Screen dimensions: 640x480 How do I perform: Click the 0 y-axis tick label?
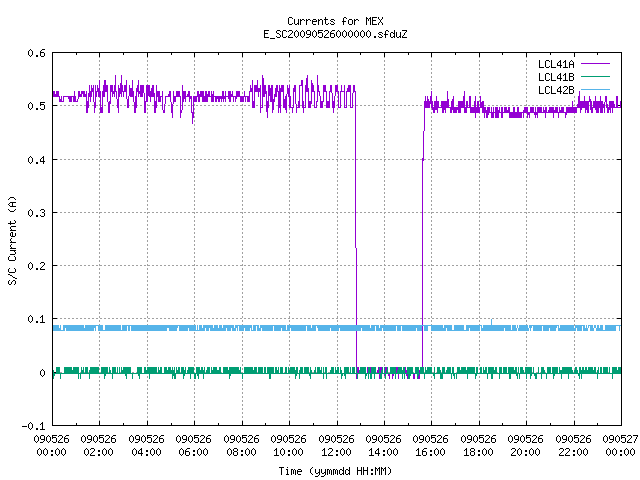42,373
